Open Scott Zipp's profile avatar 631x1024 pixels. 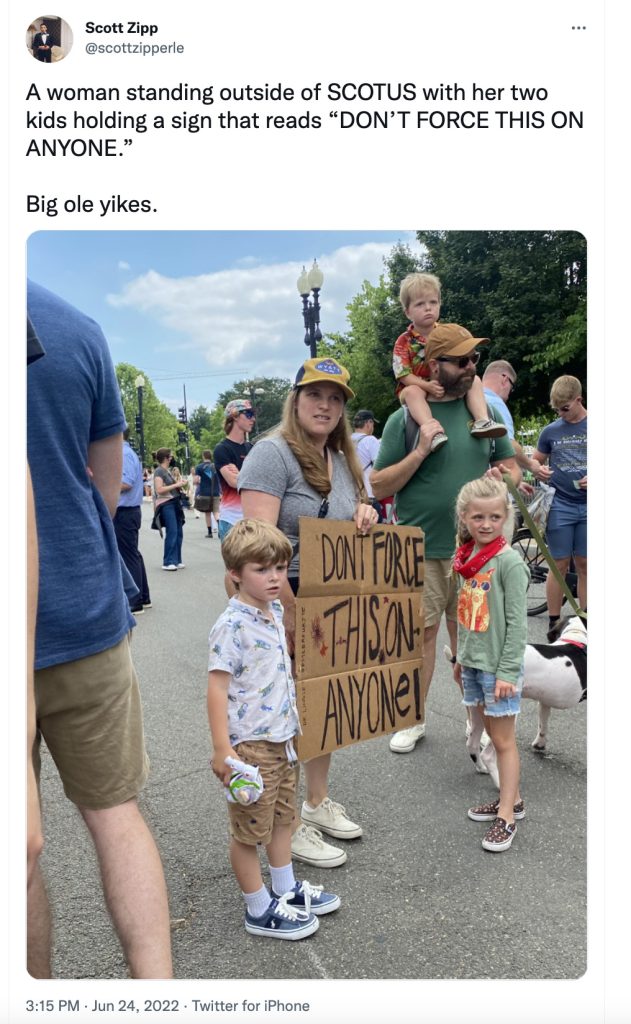click(x=50, y=39)
